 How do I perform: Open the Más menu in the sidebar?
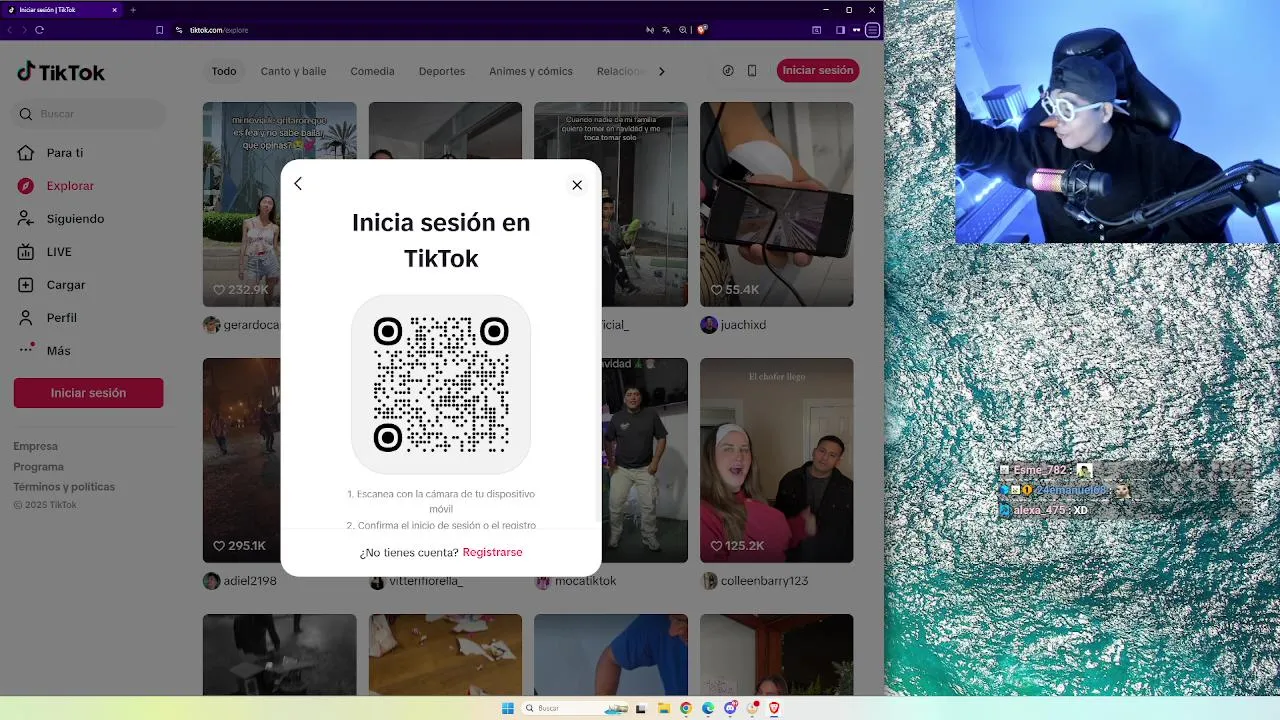(x=58, y=351)
